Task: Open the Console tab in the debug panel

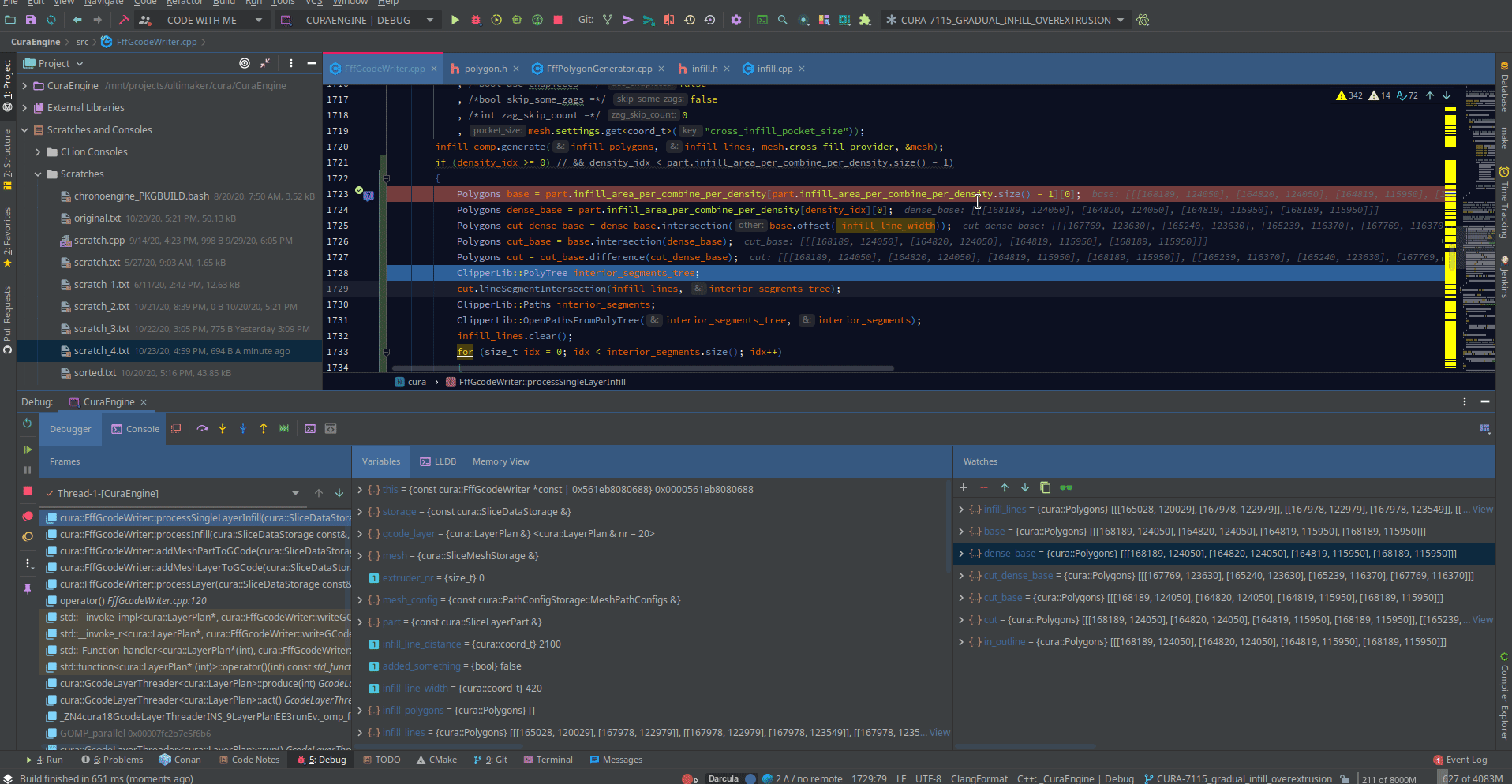Action: pos(136,429)
